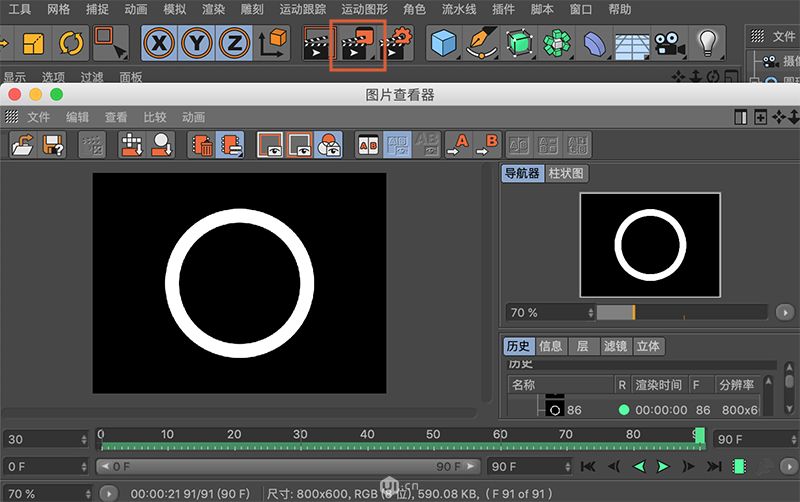This screenshot has height=502, width=800.
Task: Toggle the Y axis lock
Action: [x=197, y=44]
